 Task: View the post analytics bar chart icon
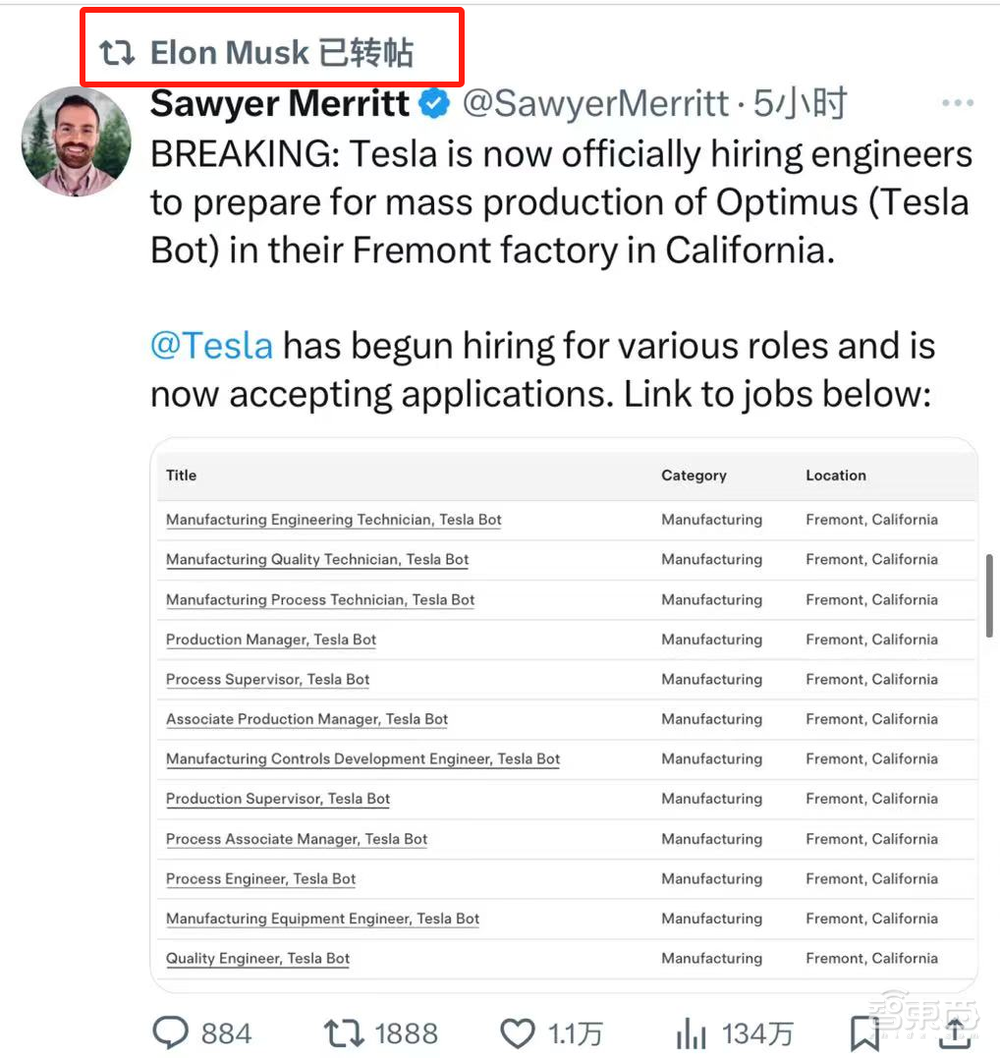pos(692,1032)
